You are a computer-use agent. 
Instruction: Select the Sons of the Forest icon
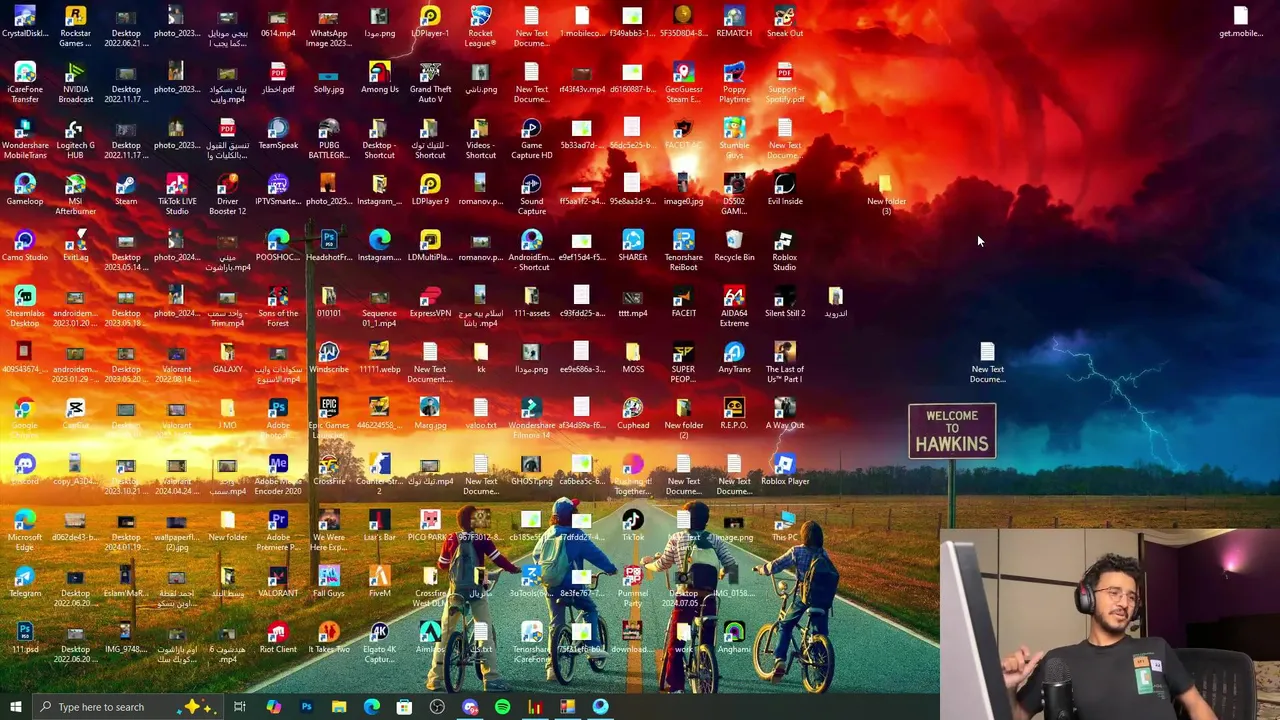[278, 307]
